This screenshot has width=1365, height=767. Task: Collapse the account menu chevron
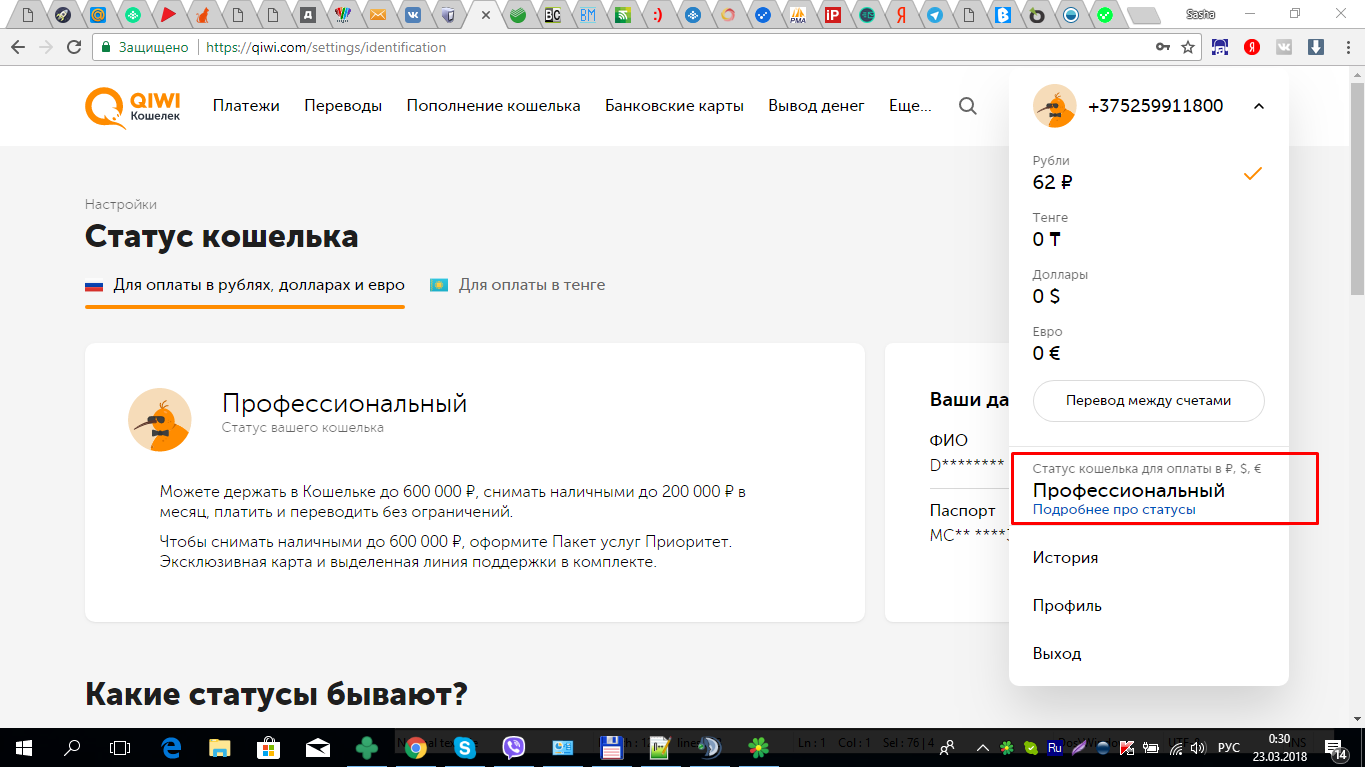click(x=1258, y=106)
